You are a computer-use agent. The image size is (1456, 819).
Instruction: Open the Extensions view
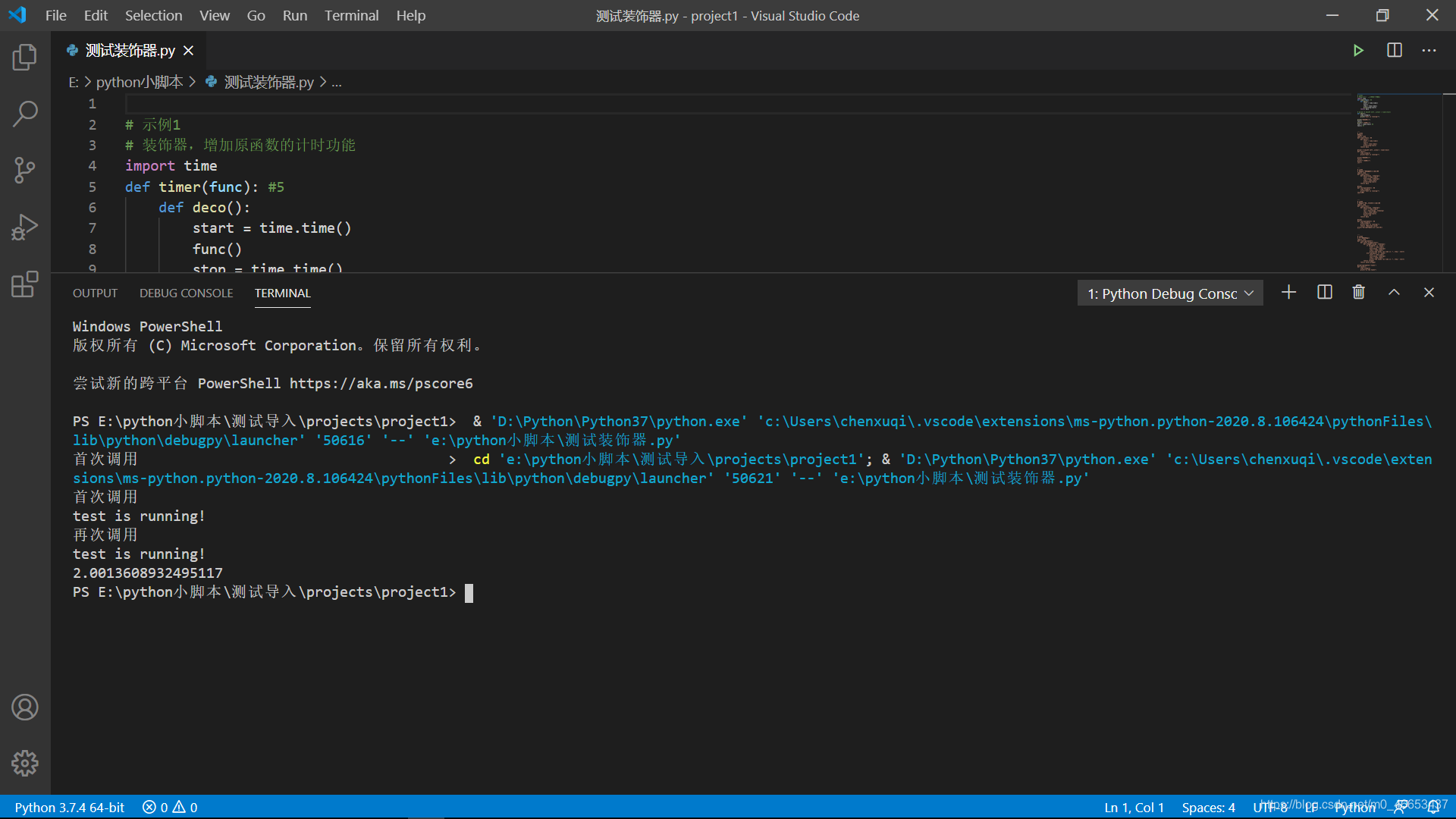coord(25,284)
